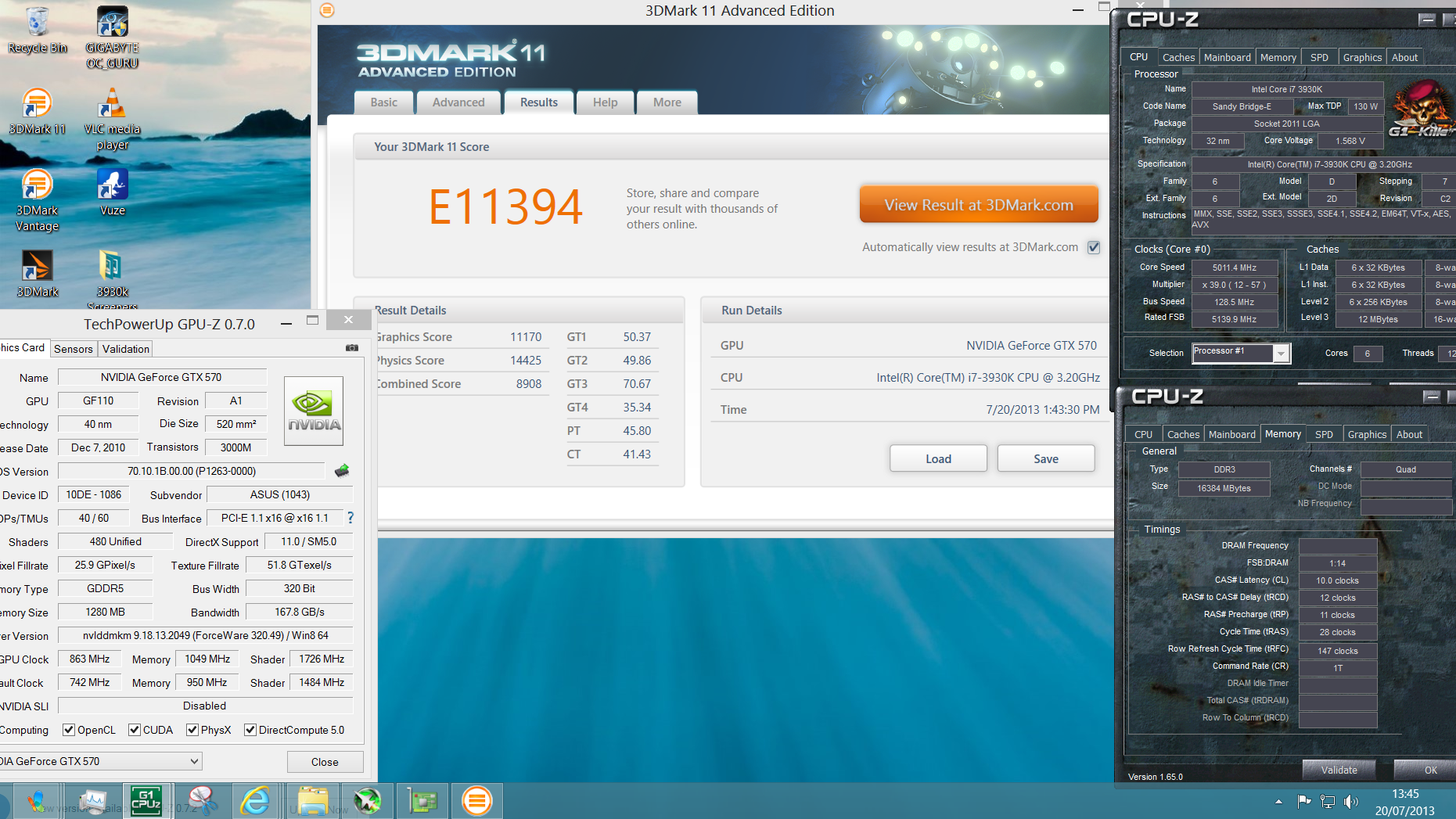
Task: Open More tab in 3DMark 11
Action: pyautogui.click(x=667, y=102)
